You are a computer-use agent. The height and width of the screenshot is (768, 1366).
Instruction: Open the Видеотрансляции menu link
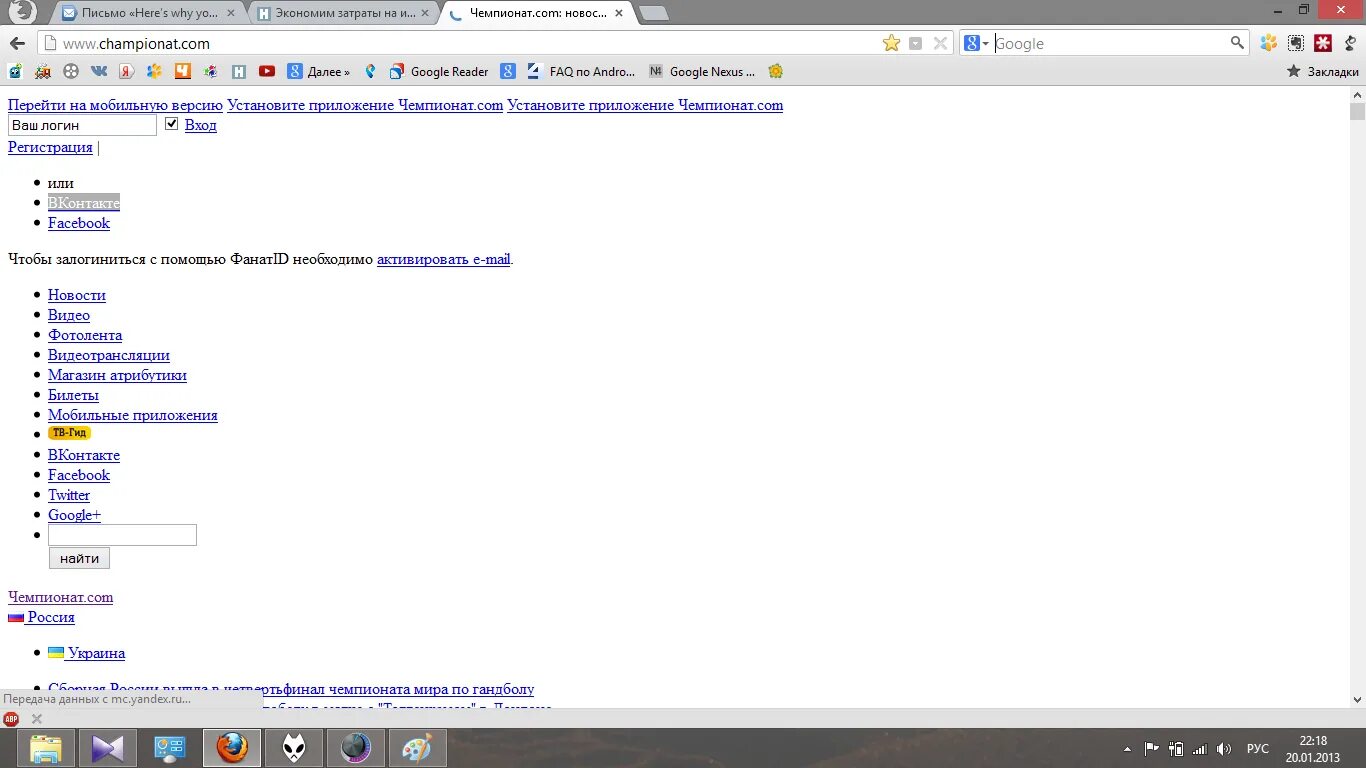tap(109, 355)
